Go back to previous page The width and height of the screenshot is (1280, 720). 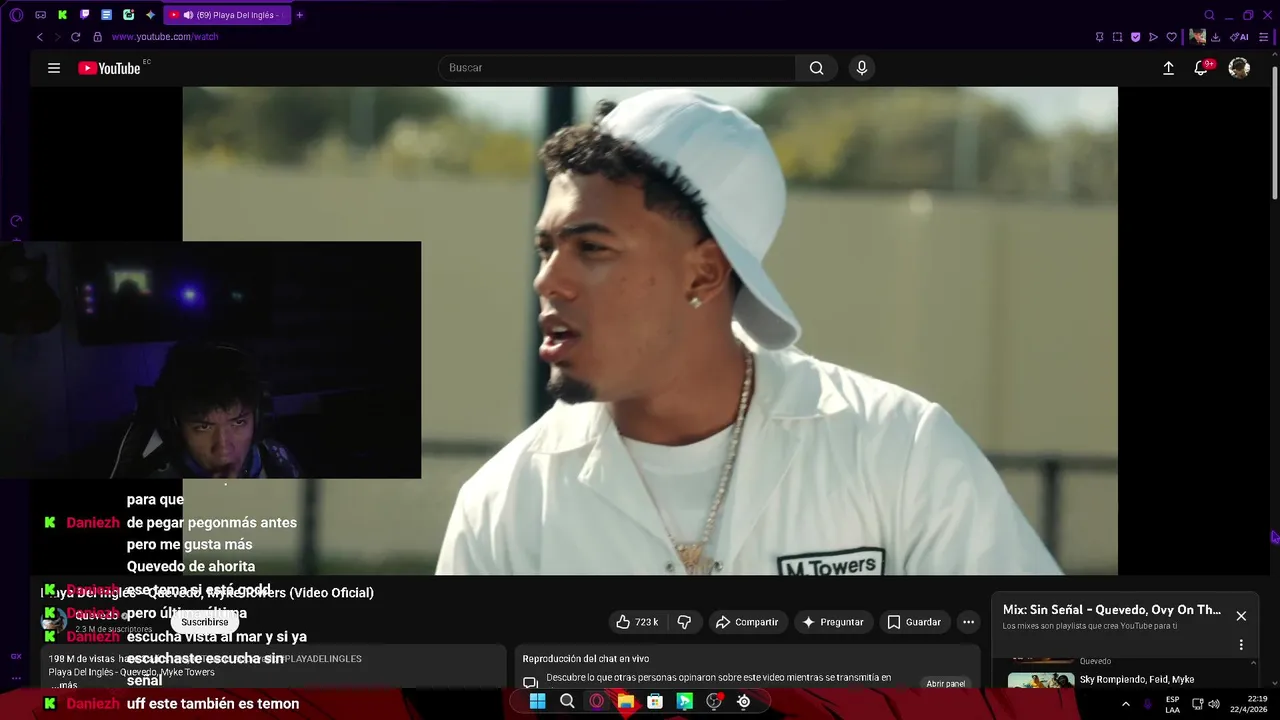pyautogui.click(x=40, y=37)
